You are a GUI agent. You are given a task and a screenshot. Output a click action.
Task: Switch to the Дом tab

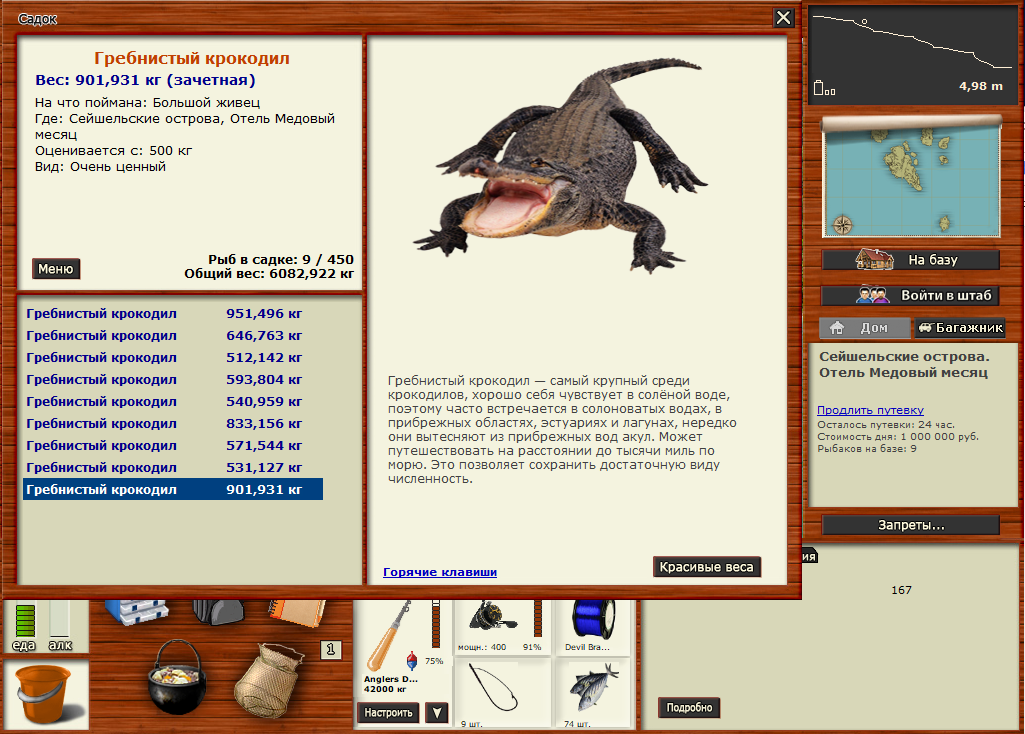[863, 328]
